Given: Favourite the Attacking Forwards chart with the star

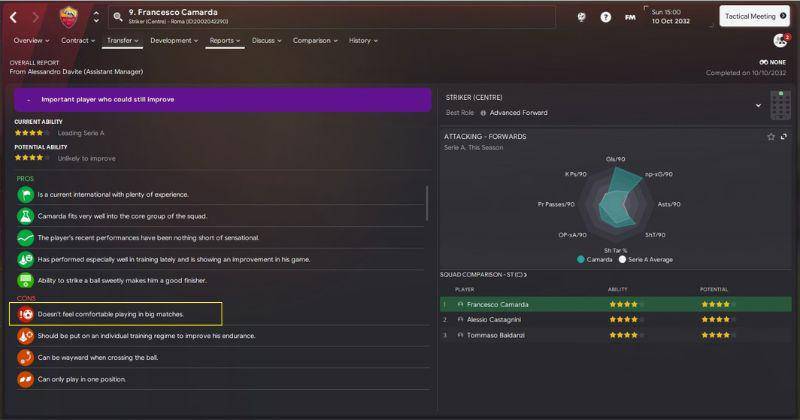Looking at the screenshot, I should [771, 137].
